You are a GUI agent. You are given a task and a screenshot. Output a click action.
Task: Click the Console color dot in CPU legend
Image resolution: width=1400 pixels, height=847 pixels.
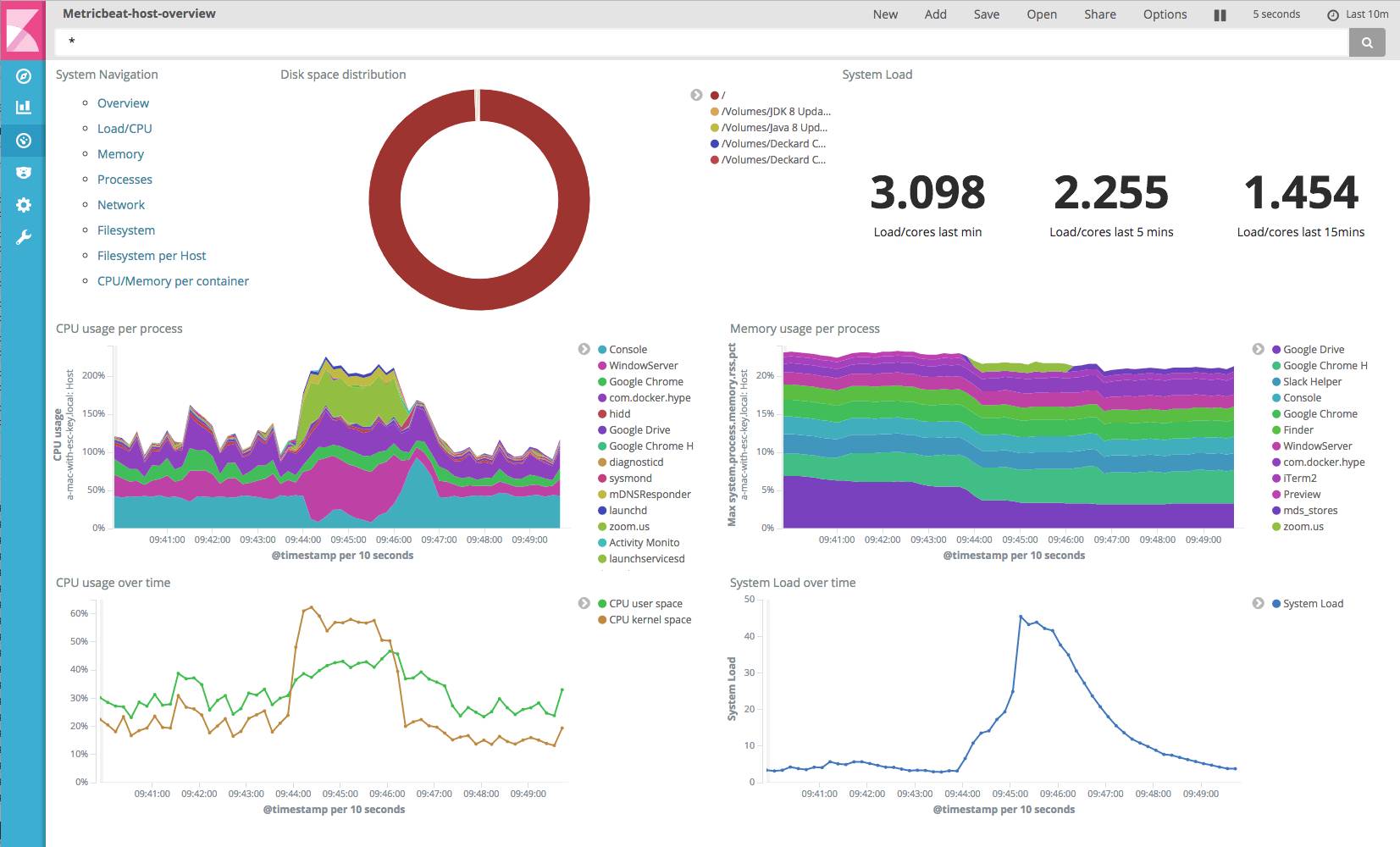click(602, 350)
